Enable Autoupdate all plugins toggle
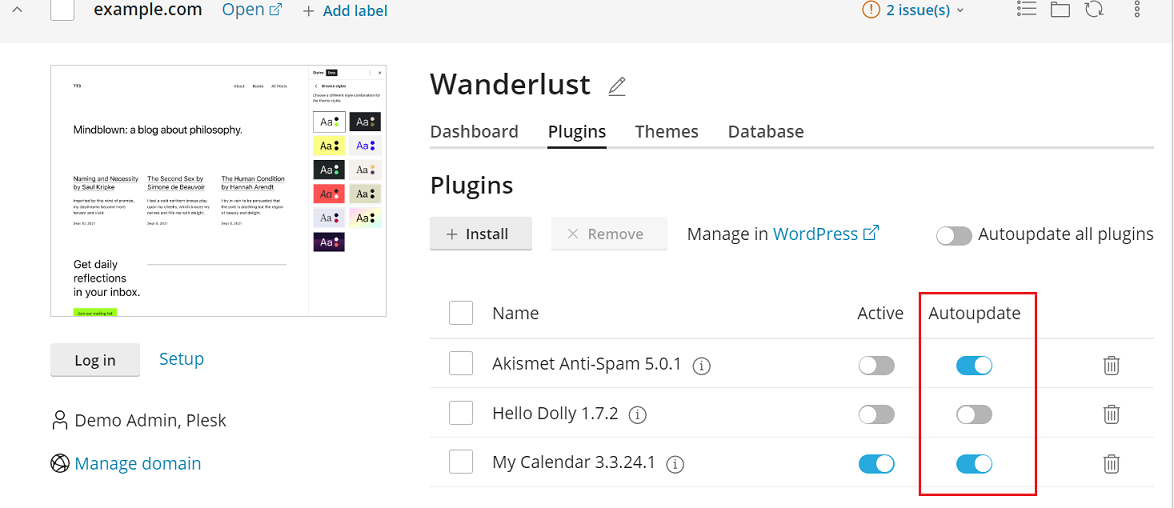The height and width of the screenshot is (508, 1174). point(954,235)
